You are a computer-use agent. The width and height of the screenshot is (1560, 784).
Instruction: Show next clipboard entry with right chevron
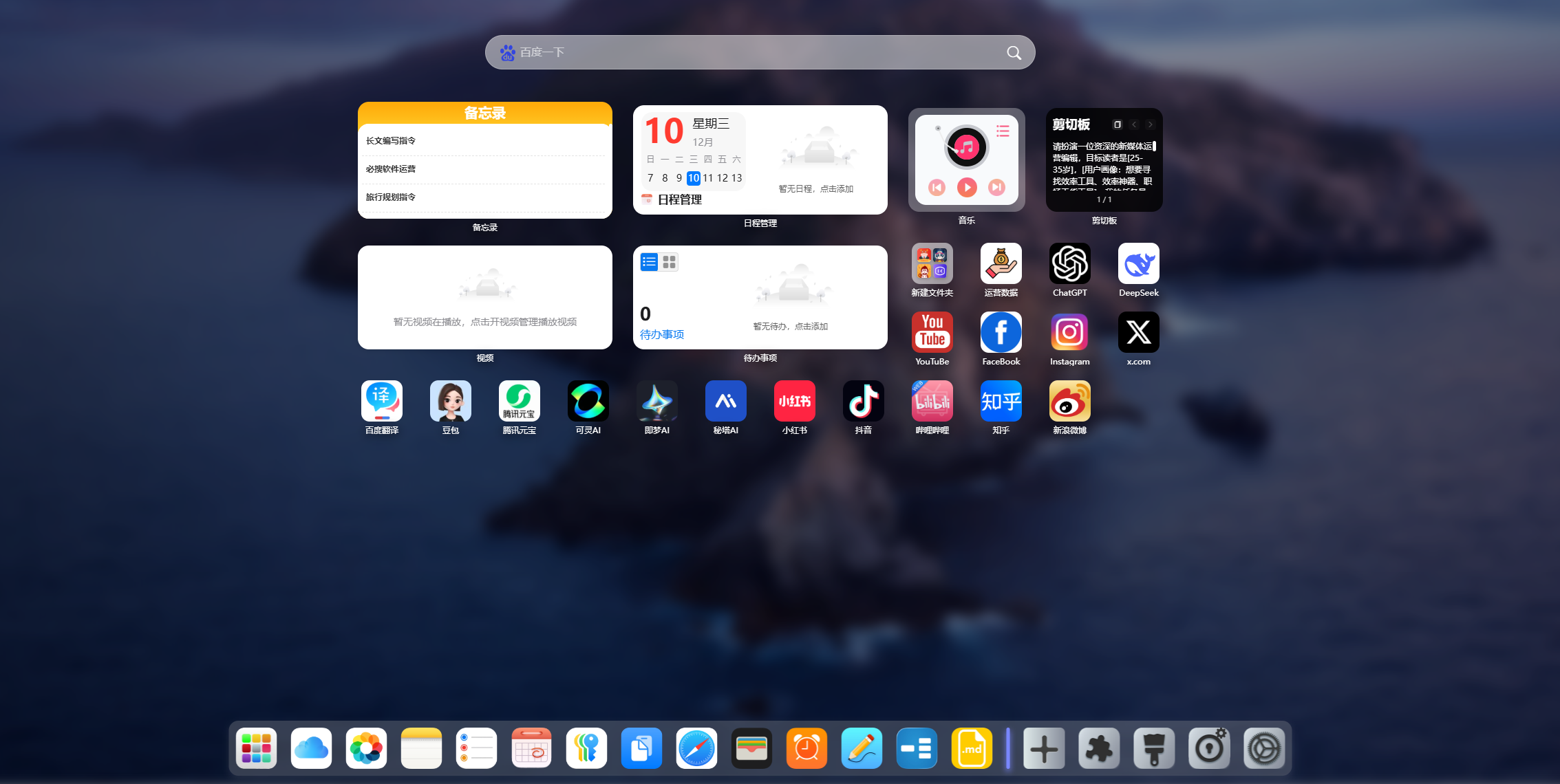[1150, 124]
